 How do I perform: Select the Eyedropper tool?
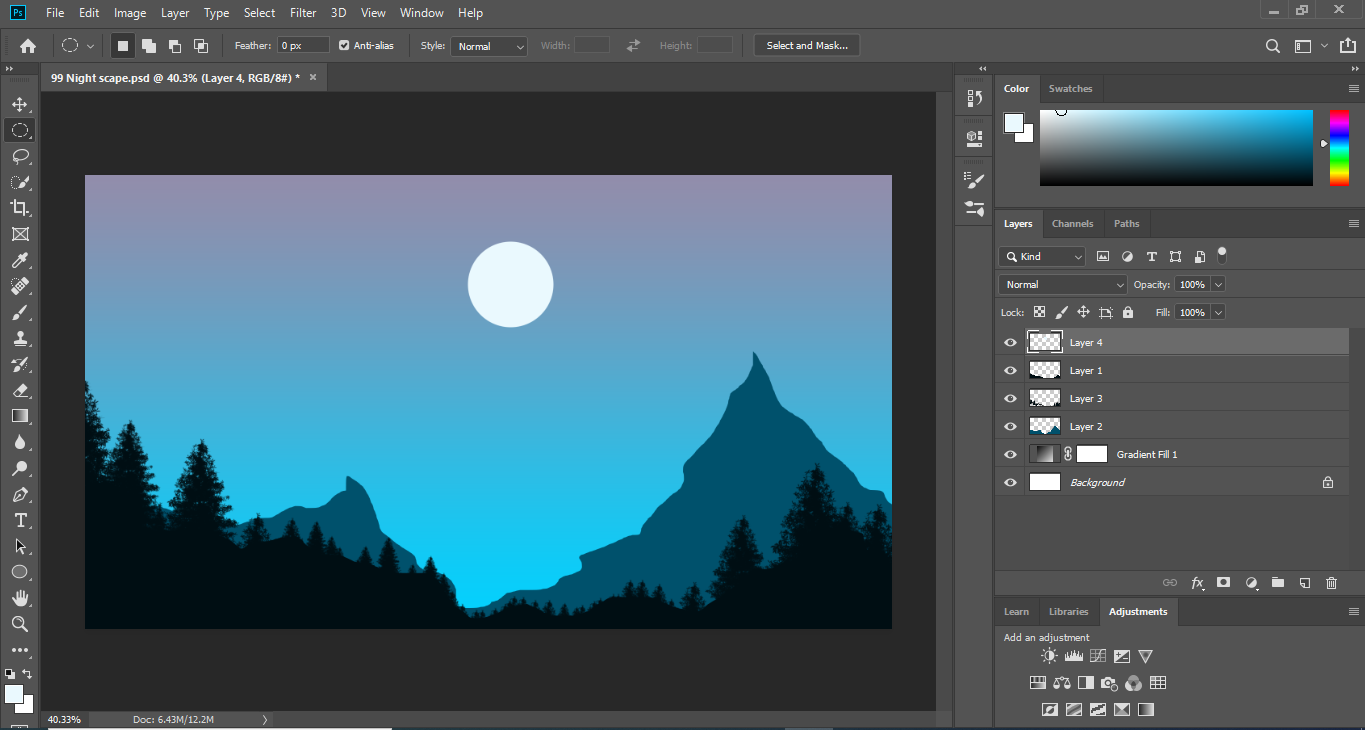click(x=19, y=260)
